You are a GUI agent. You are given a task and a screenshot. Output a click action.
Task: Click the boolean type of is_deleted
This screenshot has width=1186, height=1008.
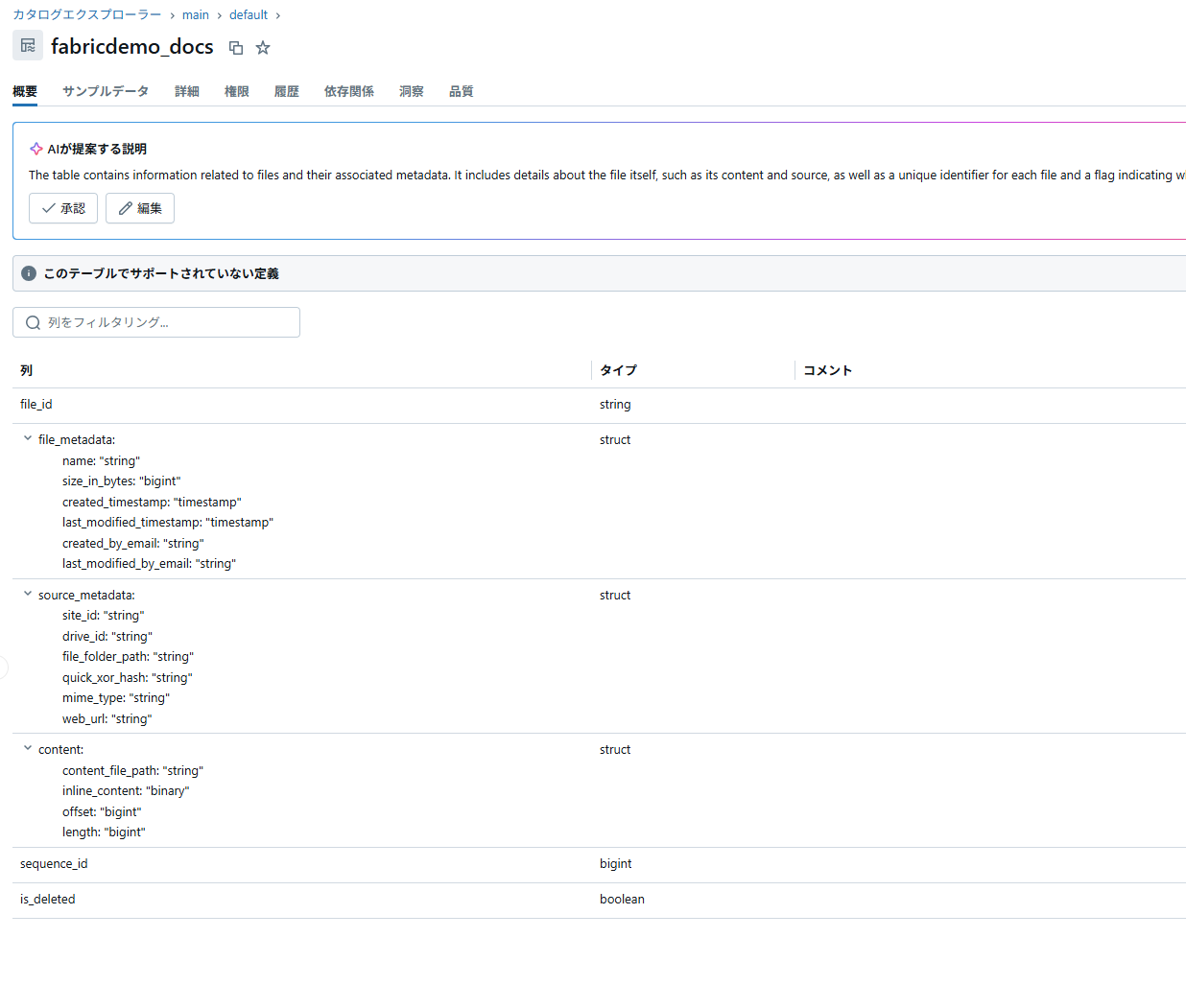[x=622, y=900]
